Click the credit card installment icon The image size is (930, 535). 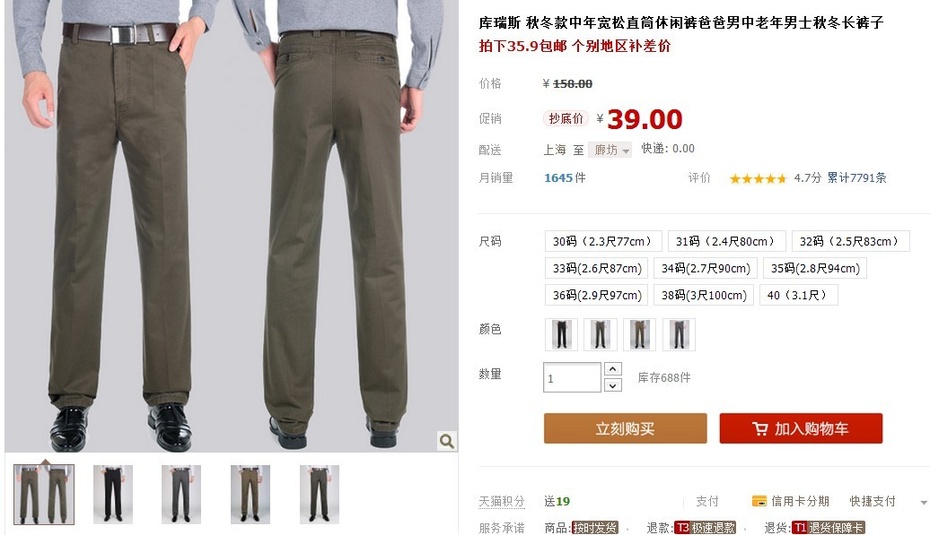759,501
